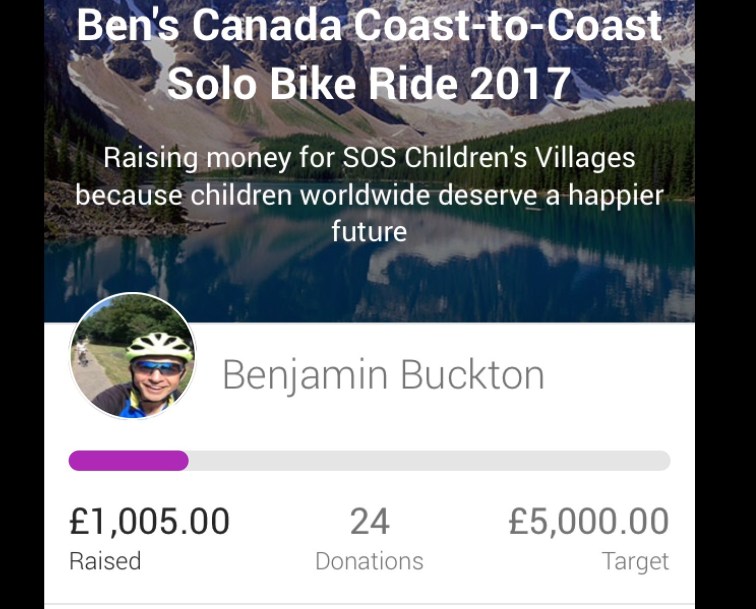
Task: Click the "Donations" label
Action: pos(369,561)
